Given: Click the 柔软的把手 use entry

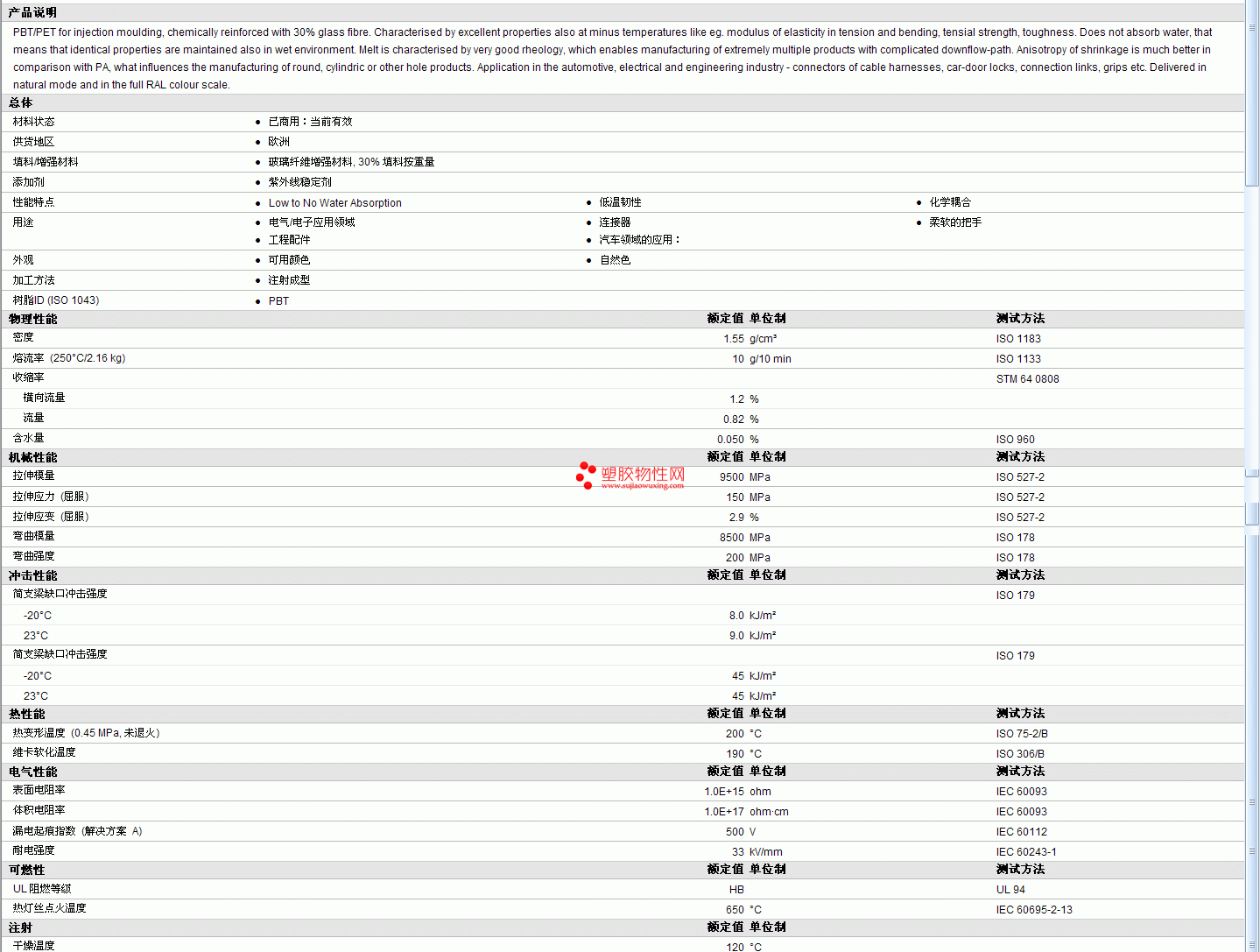Looking at the screenshot, I should point(955,222).
